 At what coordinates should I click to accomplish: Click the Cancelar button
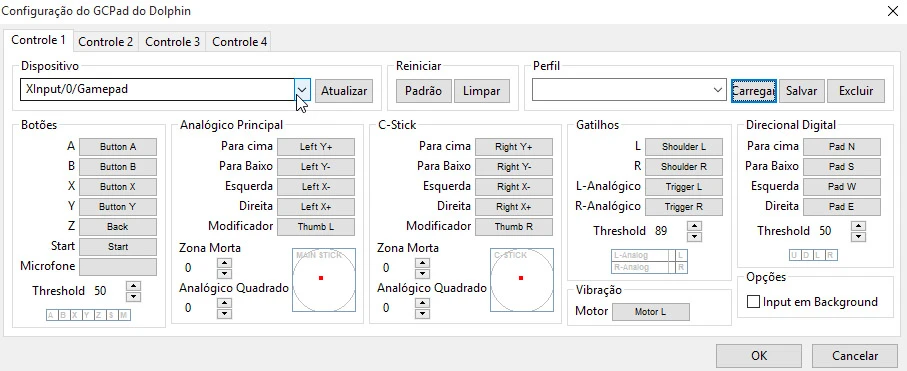coord(855,356)
